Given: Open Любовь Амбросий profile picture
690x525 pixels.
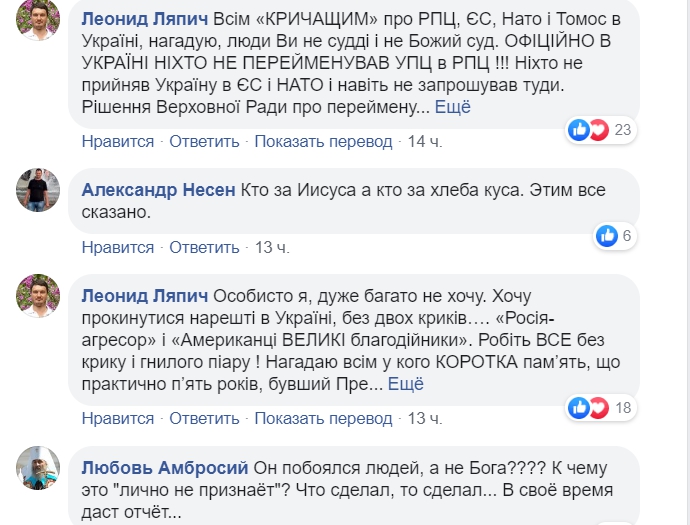Looking at the screenshot, I should 38,465.
